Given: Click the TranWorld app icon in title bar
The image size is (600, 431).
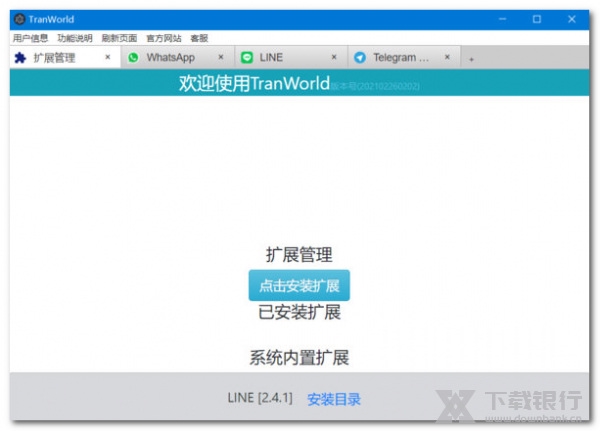Looking at the screenshot, I should click(x=20, y=19).
